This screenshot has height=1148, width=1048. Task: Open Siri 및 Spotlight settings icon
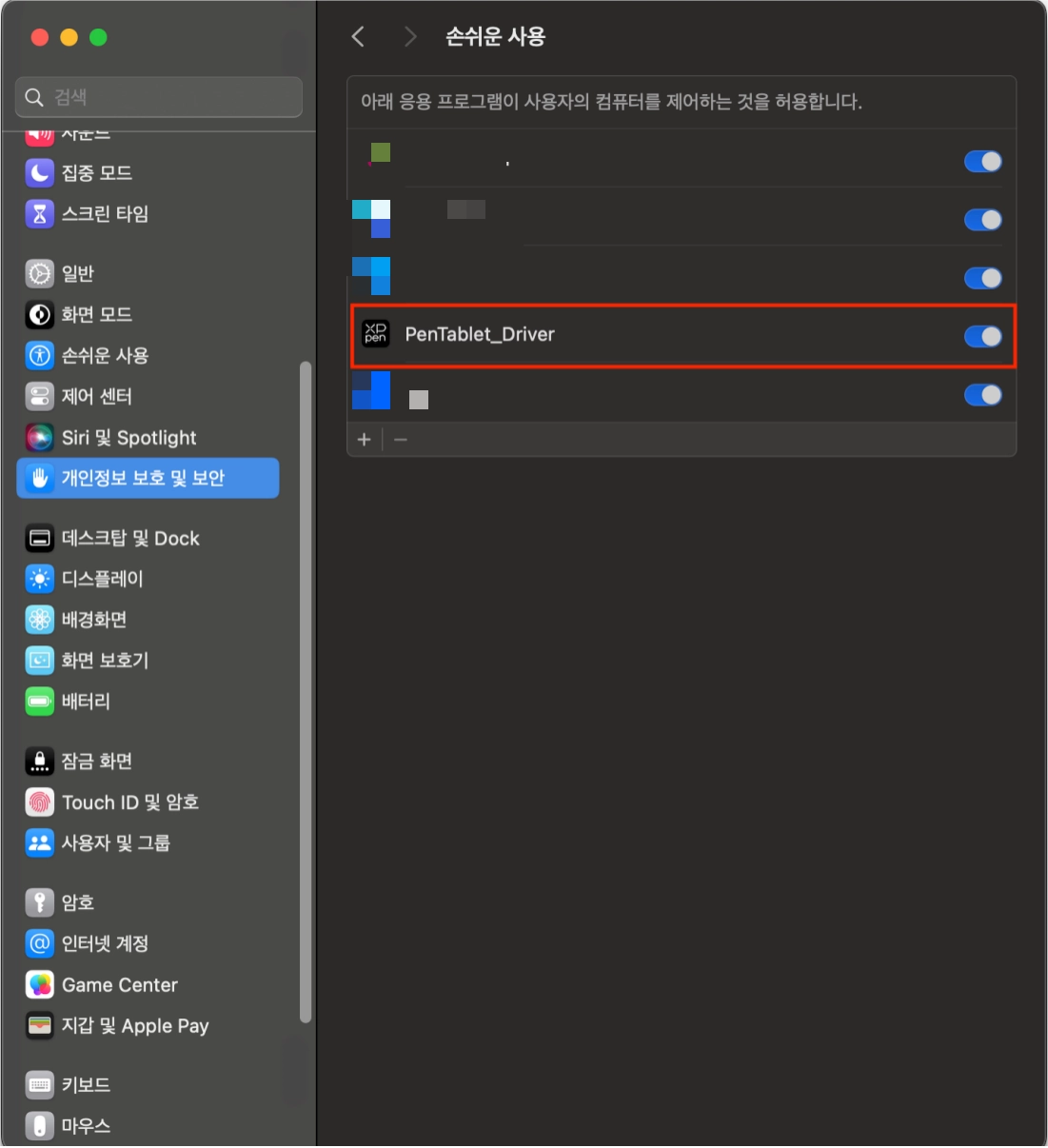tap(39, 437)
